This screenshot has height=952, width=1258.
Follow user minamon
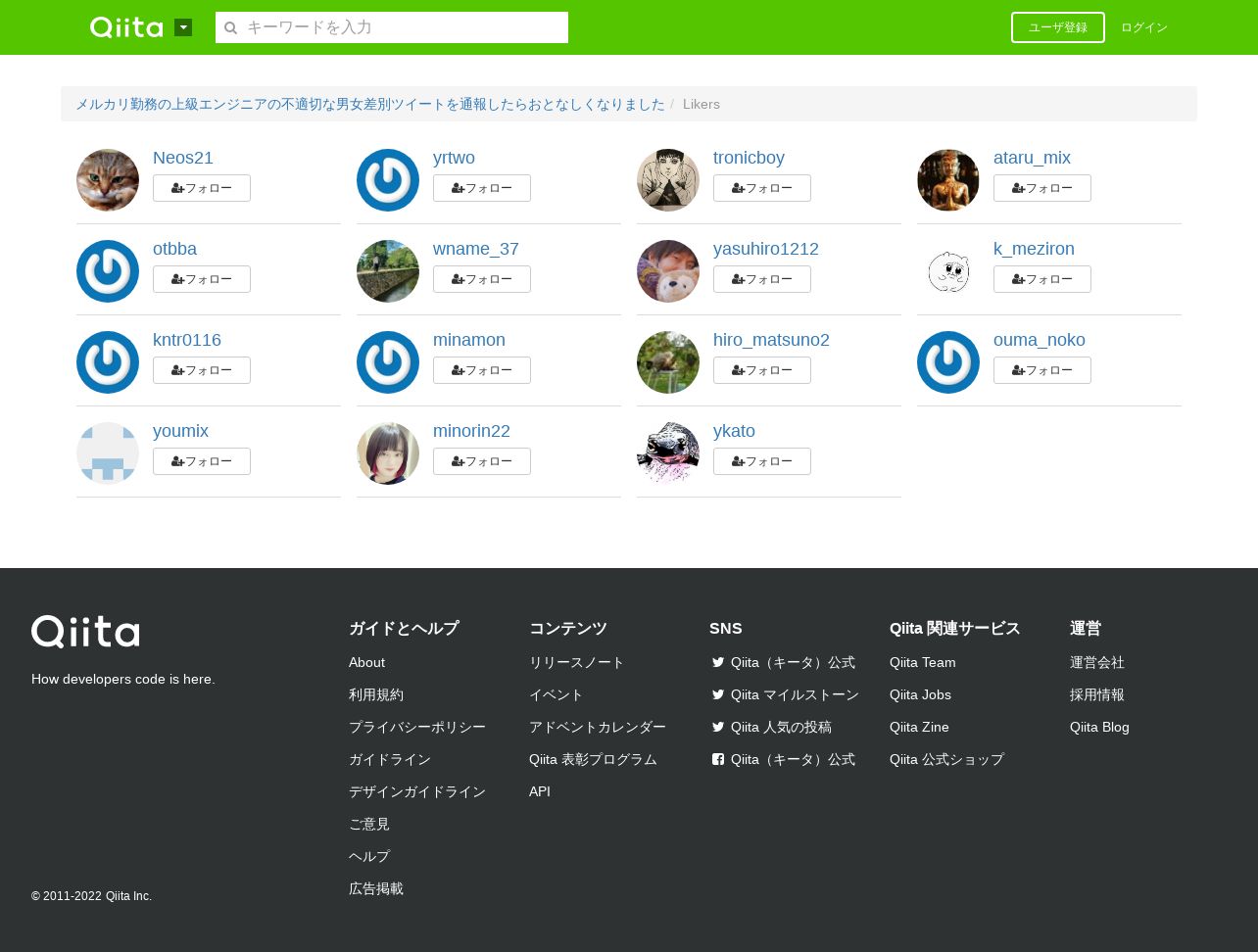[482, 370]
